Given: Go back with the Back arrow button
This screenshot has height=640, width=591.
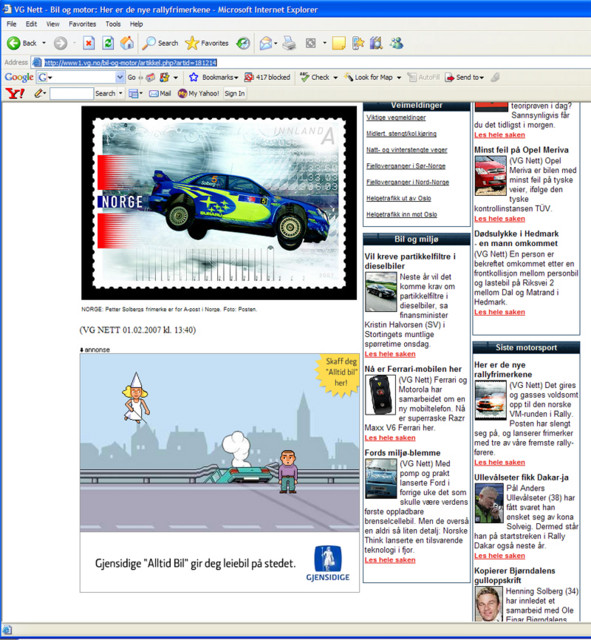Looking at the screenshot, I should (22, 43).
